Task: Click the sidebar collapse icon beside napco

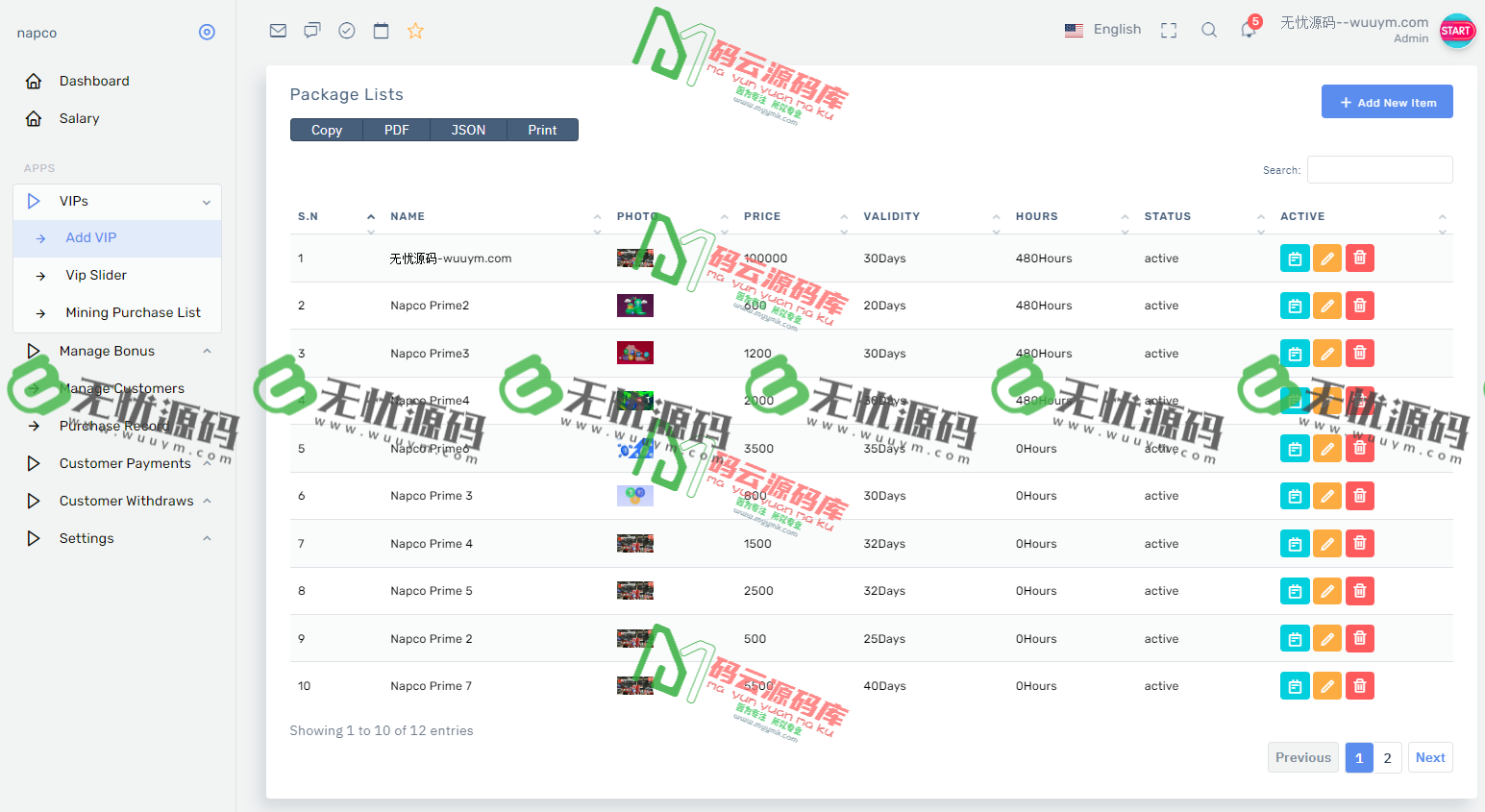Action: (207, 32)
